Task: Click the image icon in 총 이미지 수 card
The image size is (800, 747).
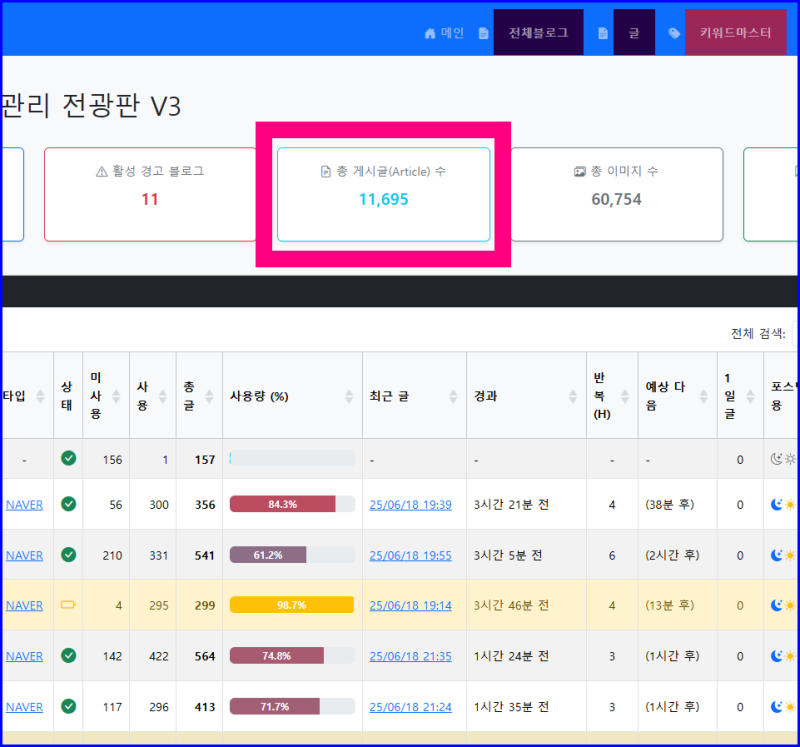Action: 580,172
